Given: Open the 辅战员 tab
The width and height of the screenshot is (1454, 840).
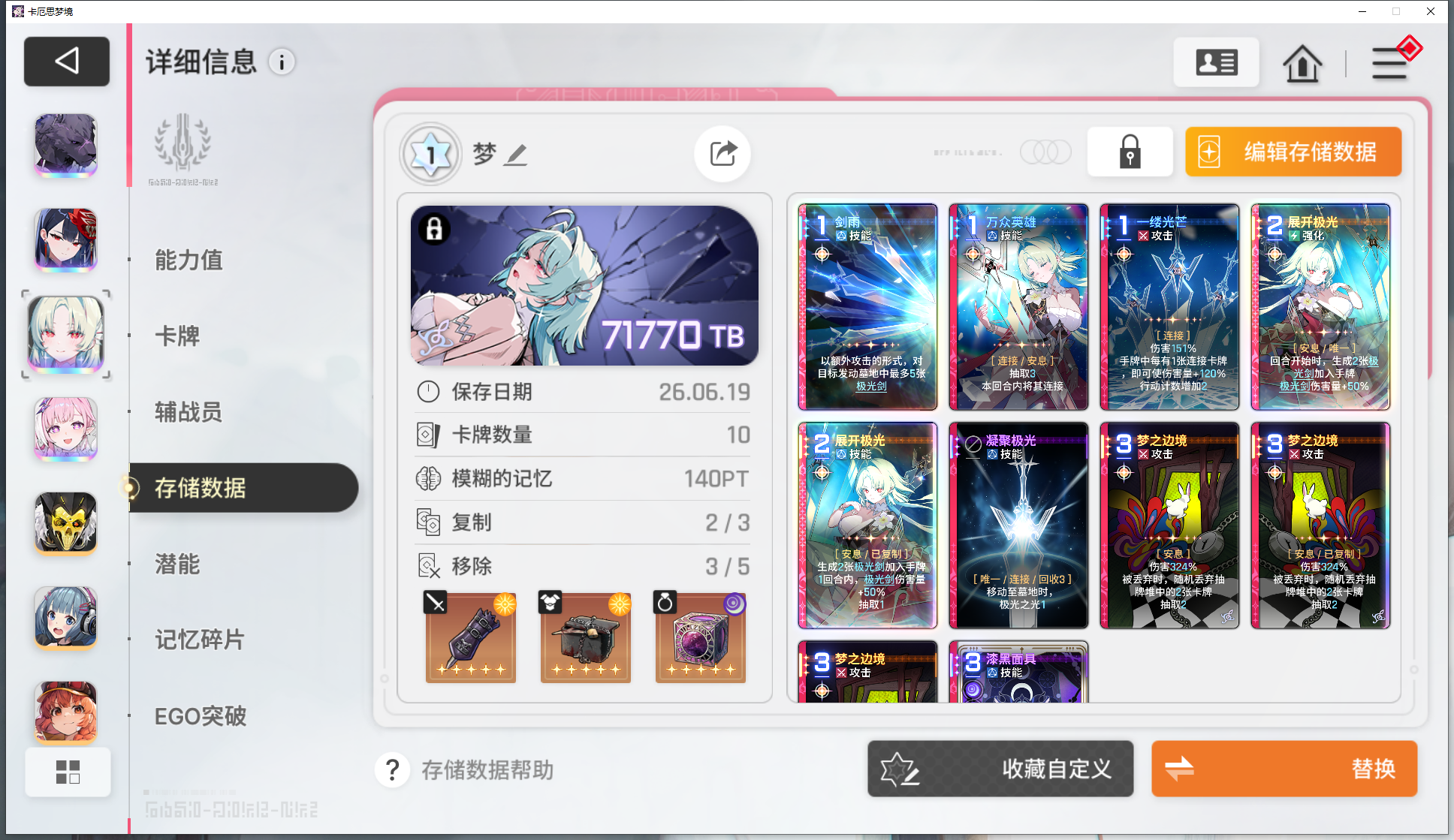Looking at the screenshot, I should [x=189, y=411].
